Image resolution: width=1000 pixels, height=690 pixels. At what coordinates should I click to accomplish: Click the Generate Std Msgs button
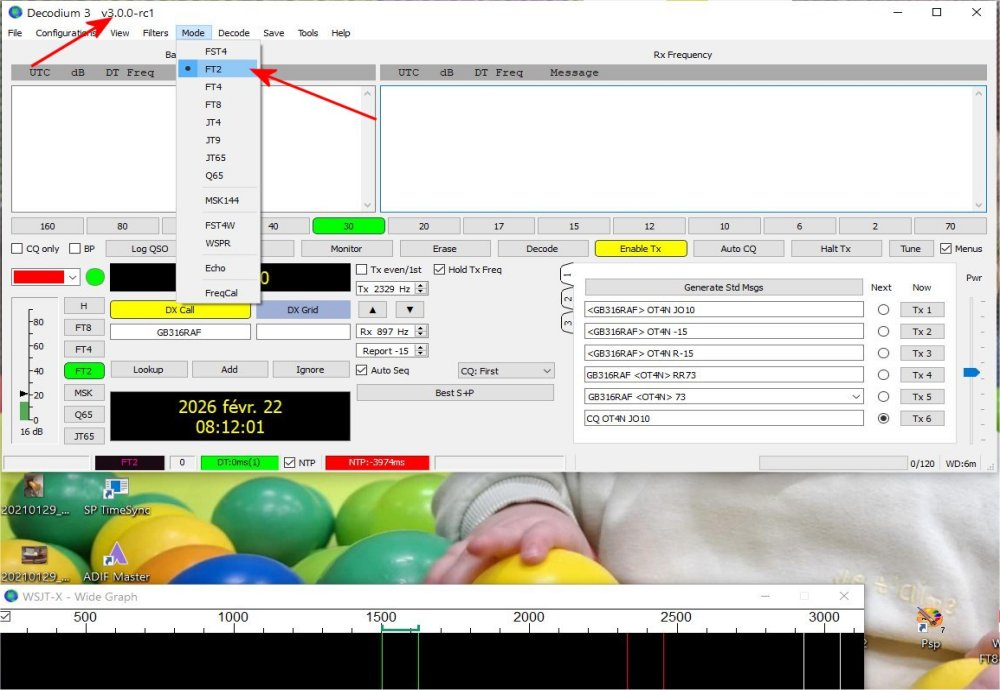[723, 287]
